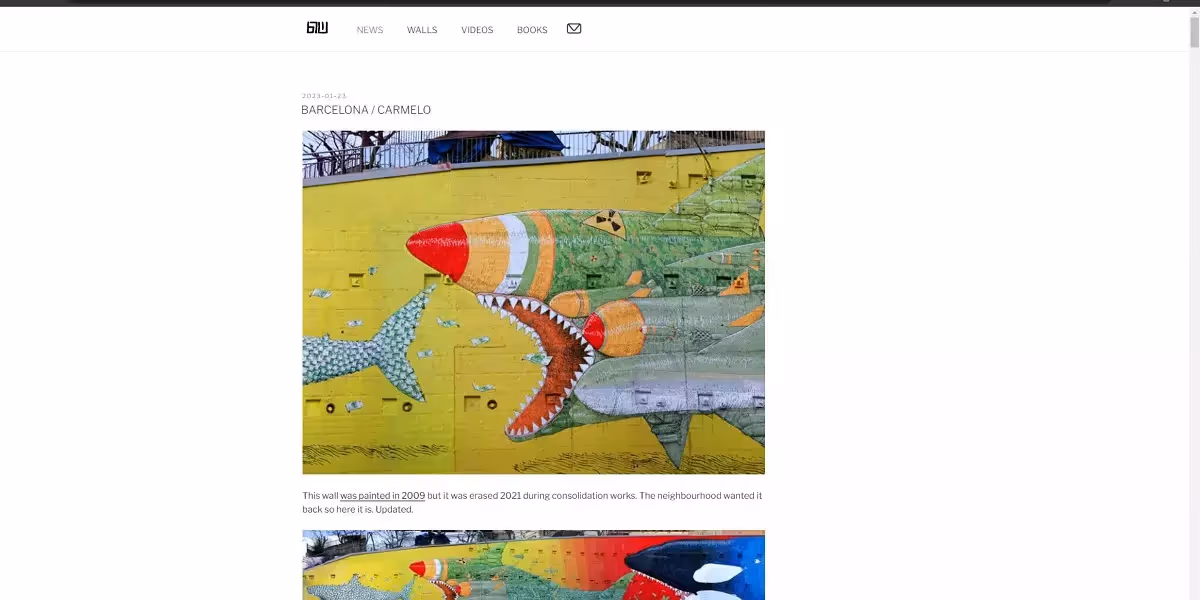Click the post description paragraph text
Screen dimensions: 1200x600
coord(532,502)
